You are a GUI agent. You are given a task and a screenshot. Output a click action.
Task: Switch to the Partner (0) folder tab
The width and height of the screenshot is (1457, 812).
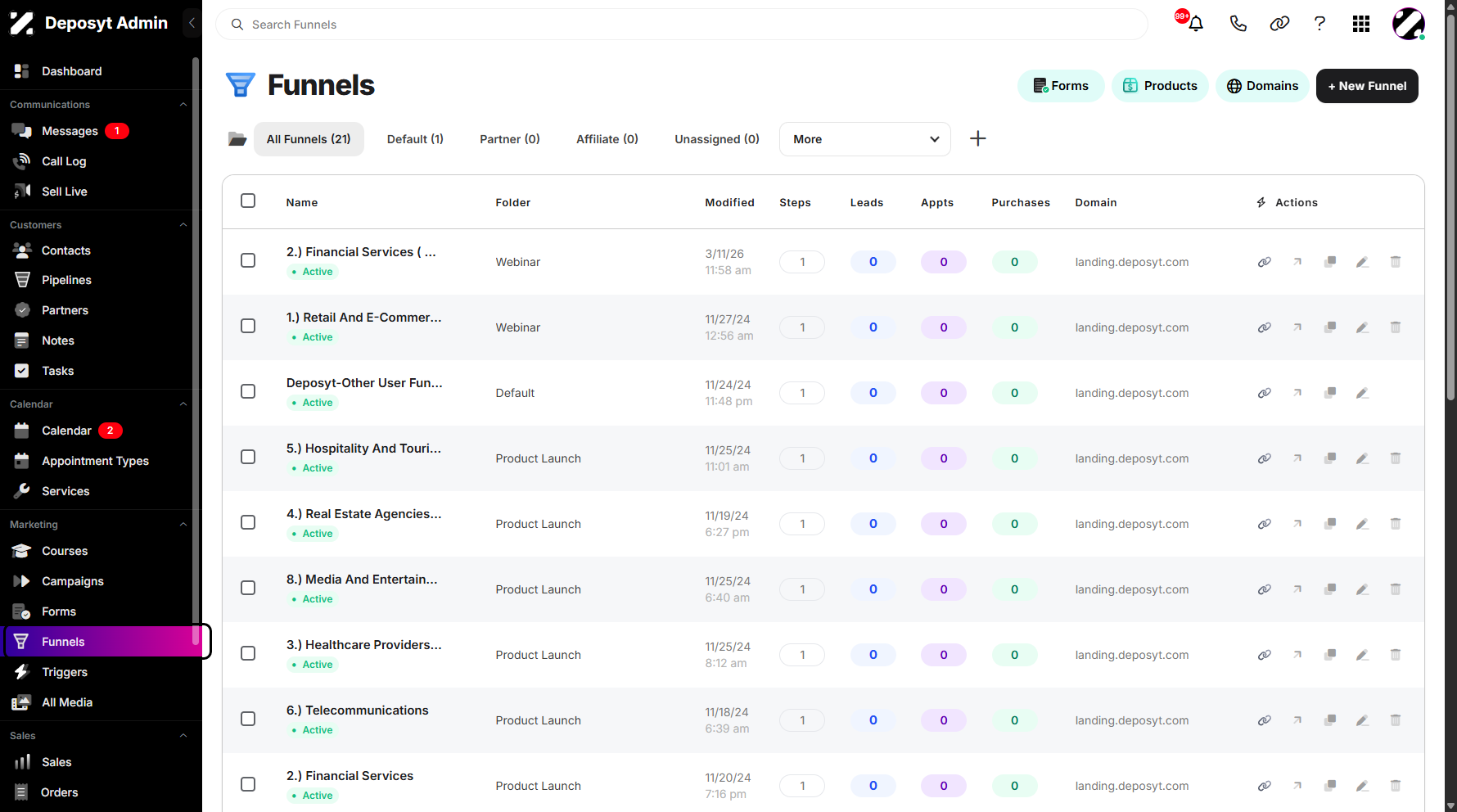pos(510,139)
